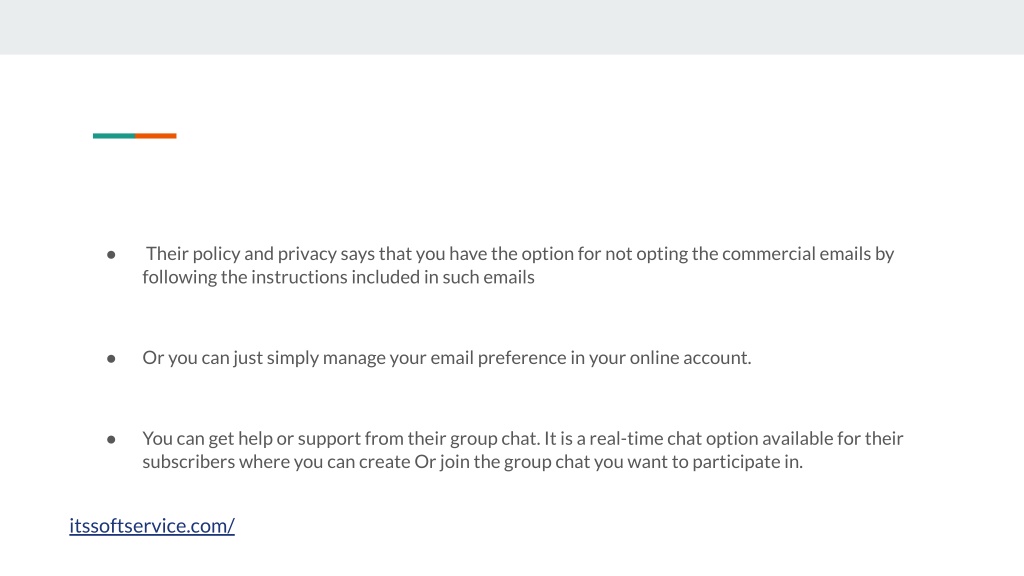Click the words "participate in" at paragraph end

[747, 462]
